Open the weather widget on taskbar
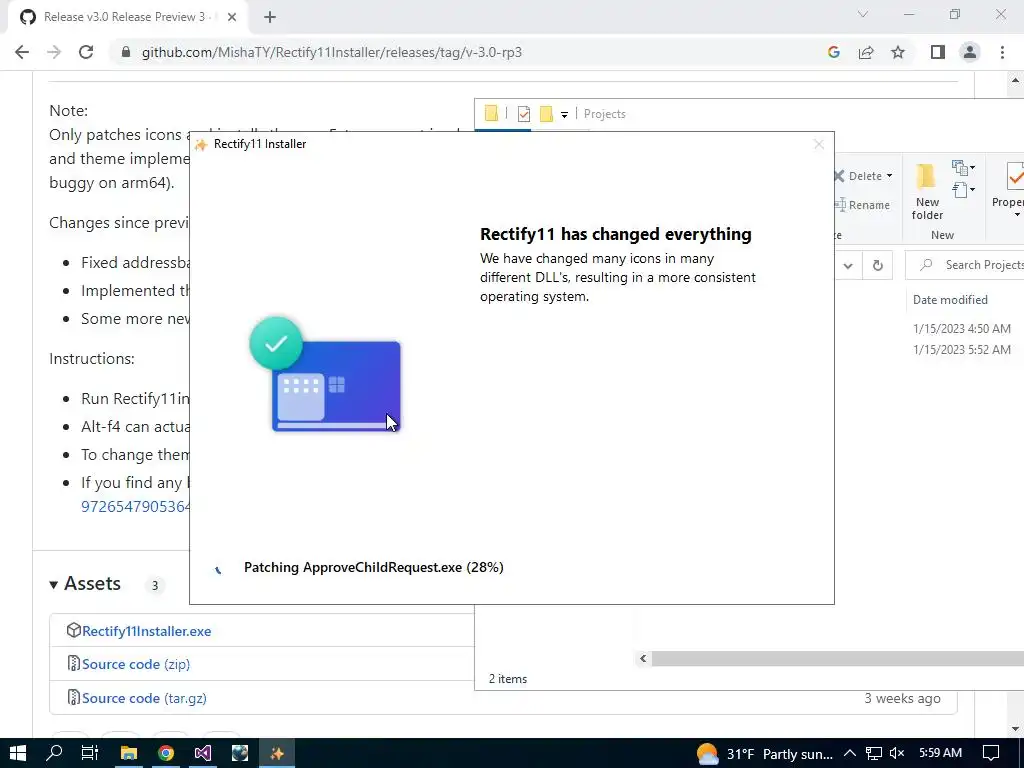 (765, 754)
